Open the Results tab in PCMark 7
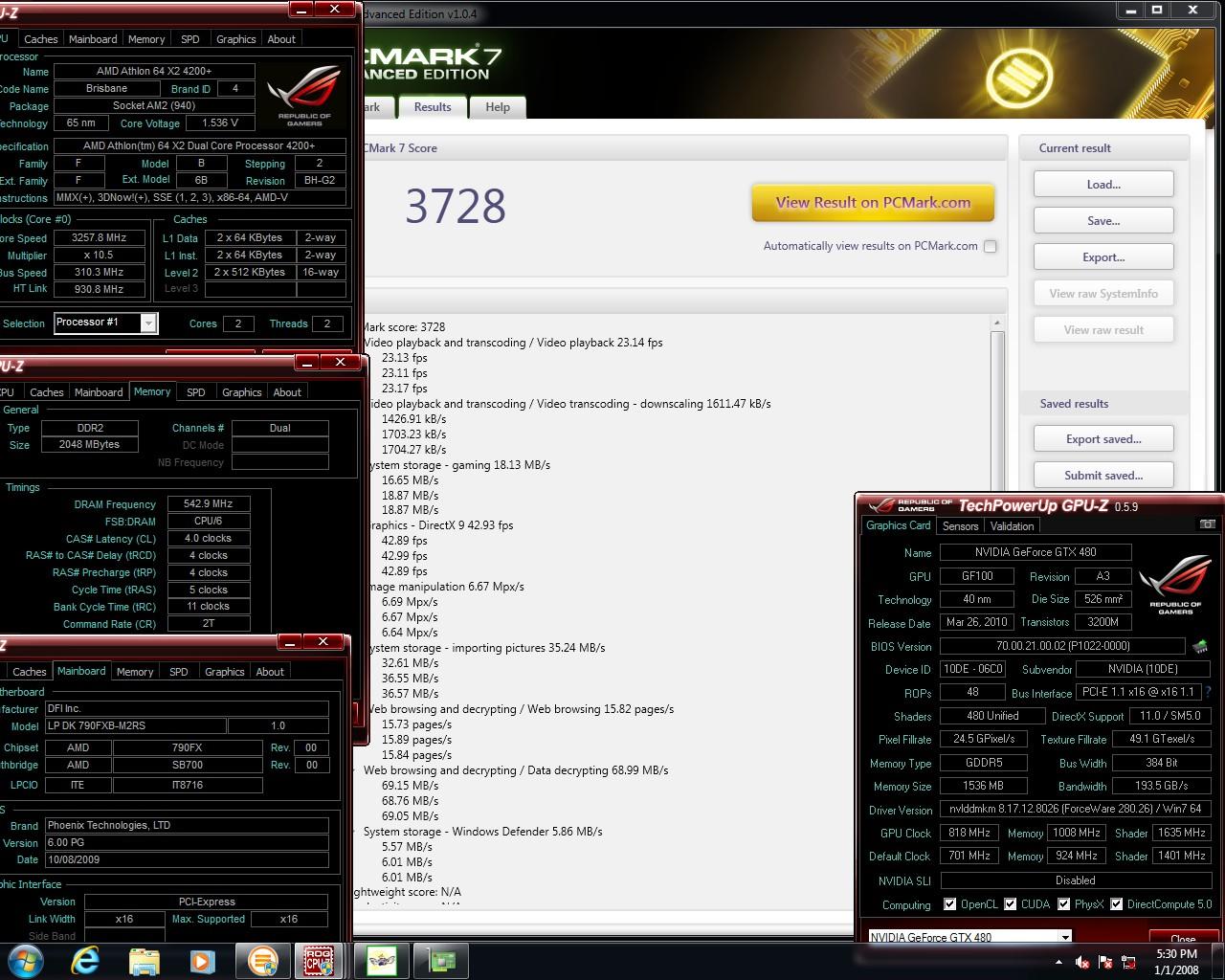The width and height of the screenshot is (1225, 980). click(x=433, y=107)
